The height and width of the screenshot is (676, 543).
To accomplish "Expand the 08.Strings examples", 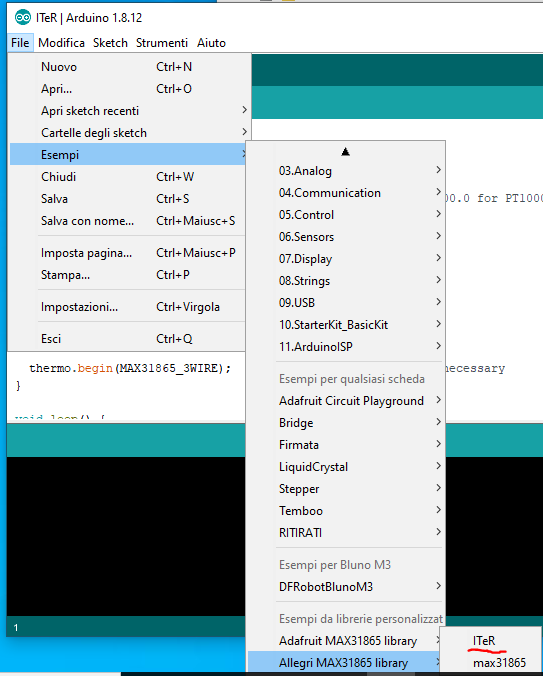I will 346,281.
